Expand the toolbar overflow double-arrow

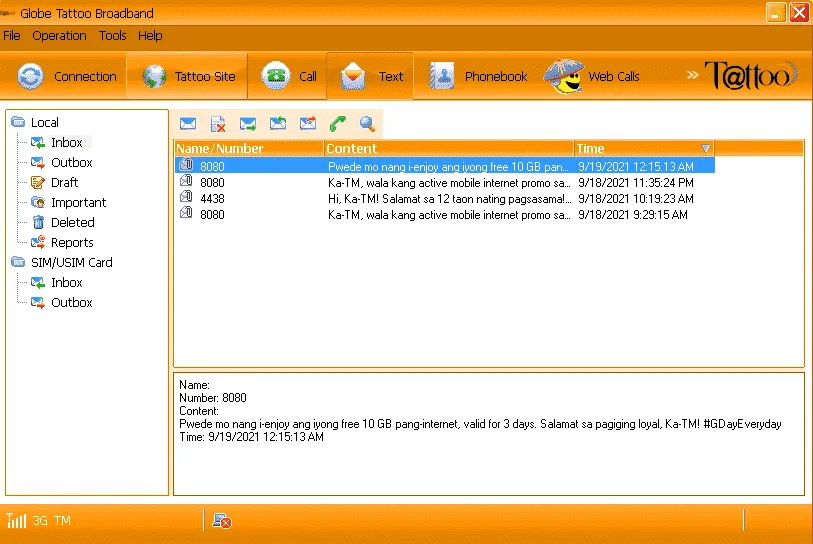coord(692,75)
